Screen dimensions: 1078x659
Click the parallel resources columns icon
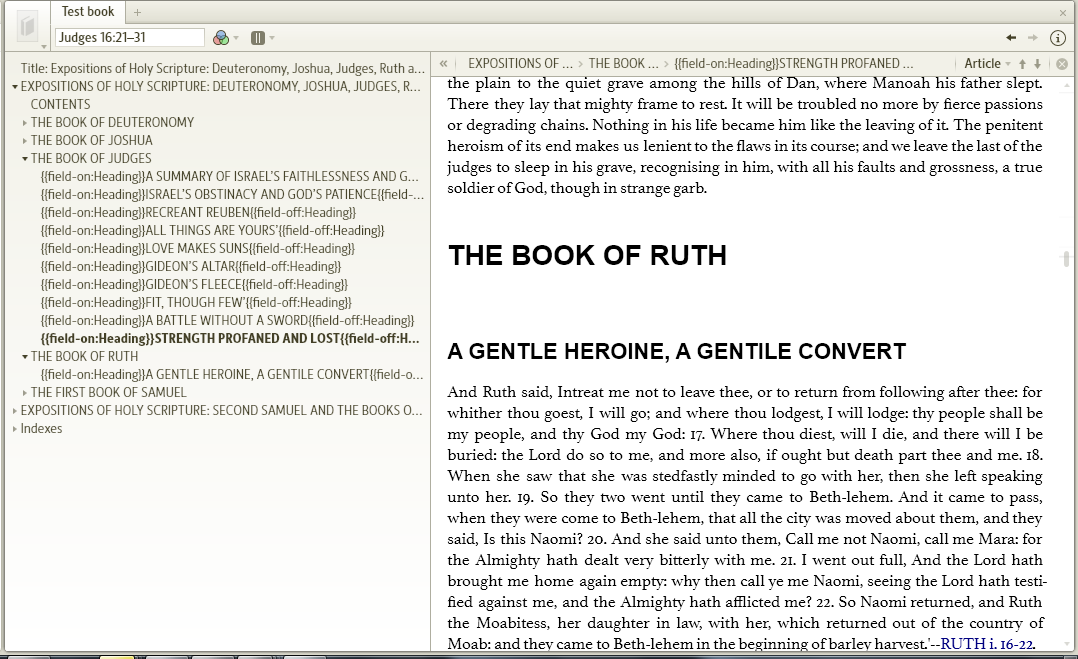tap(258, 38)
